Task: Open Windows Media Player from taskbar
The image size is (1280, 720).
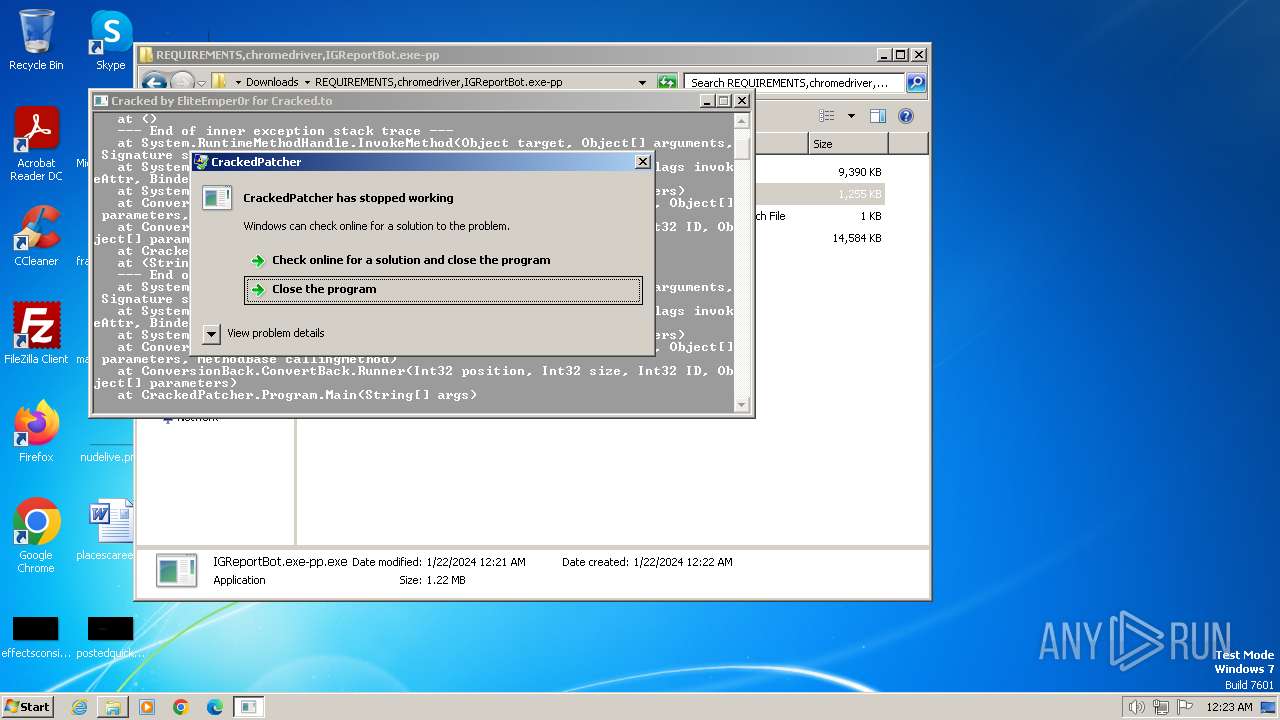Action: 147,707
